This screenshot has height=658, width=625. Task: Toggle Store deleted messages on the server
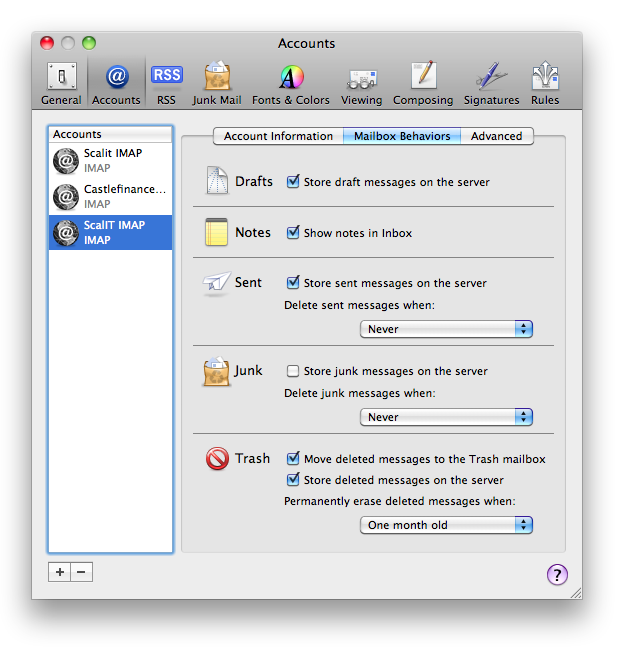point(293,480)
